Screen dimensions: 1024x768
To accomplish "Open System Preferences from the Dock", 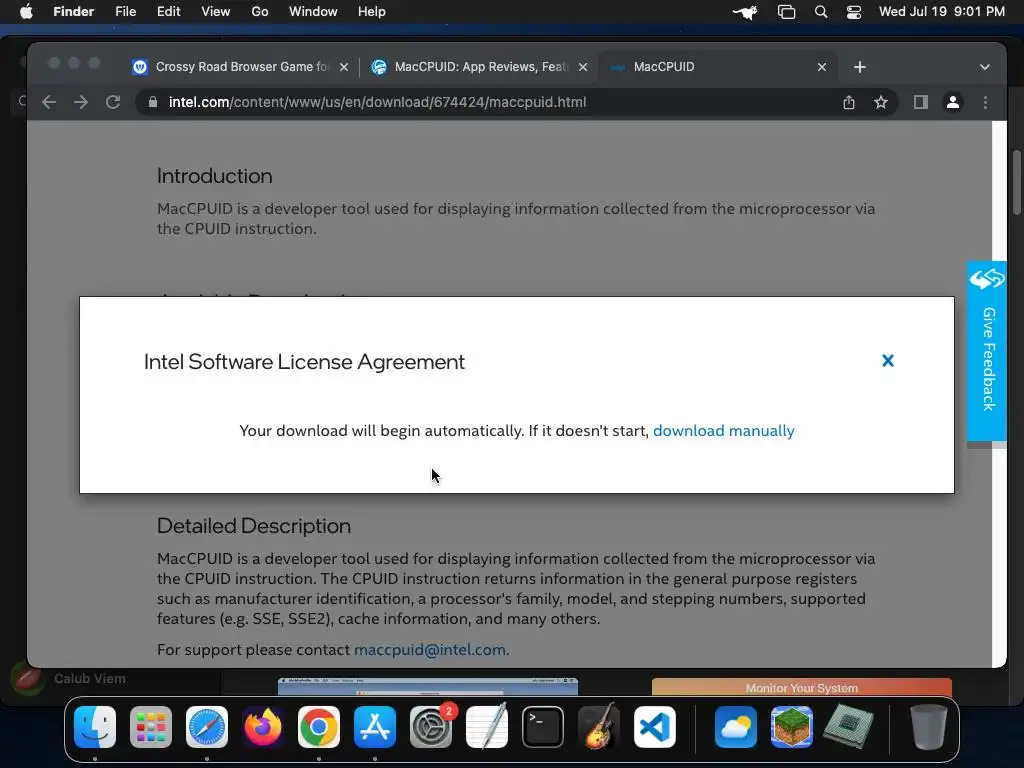I will [x=431, y=727].
